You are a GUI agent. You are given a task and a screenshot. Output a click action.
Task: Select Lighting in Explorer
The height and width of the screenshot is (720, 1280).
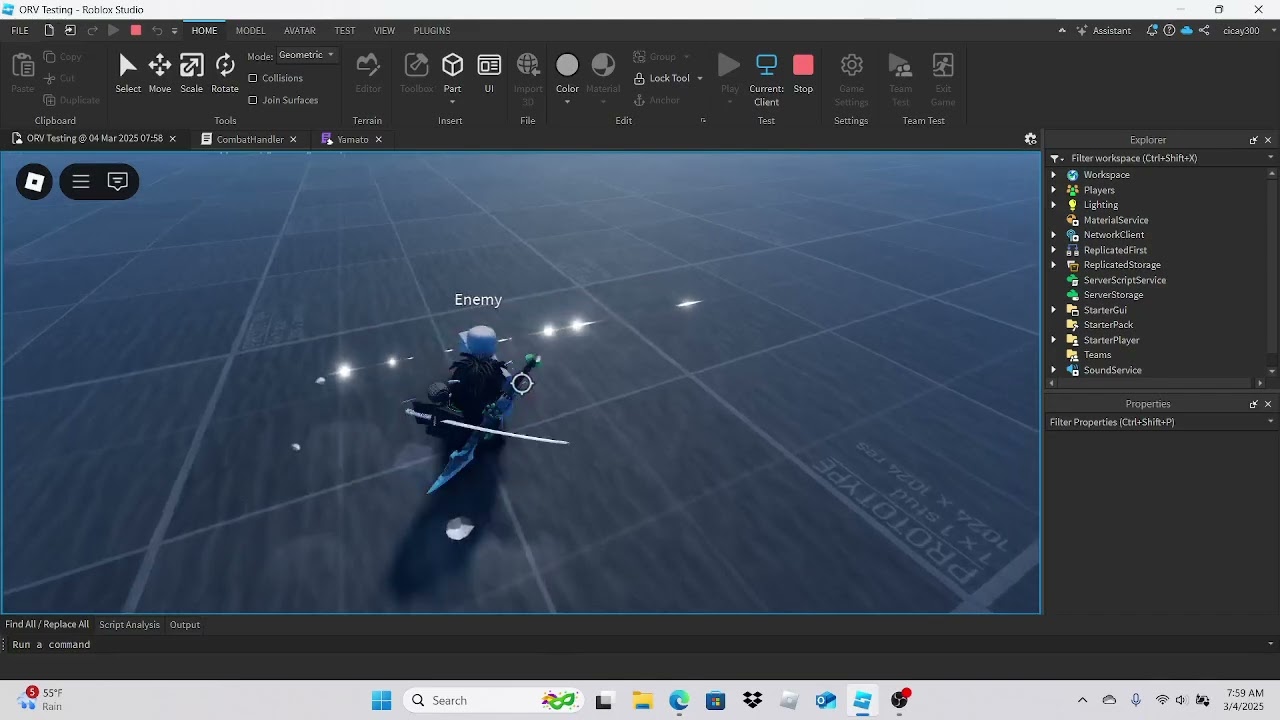tap(1101, 205)
